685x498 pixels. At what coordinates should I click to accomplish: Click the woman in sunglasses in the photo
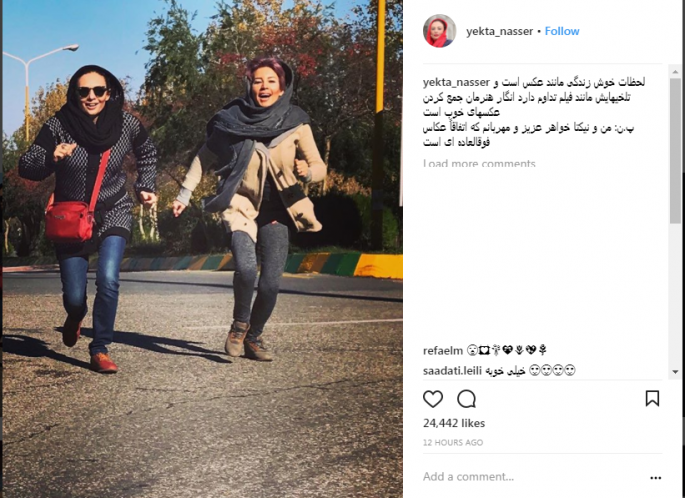pos(87,217)
